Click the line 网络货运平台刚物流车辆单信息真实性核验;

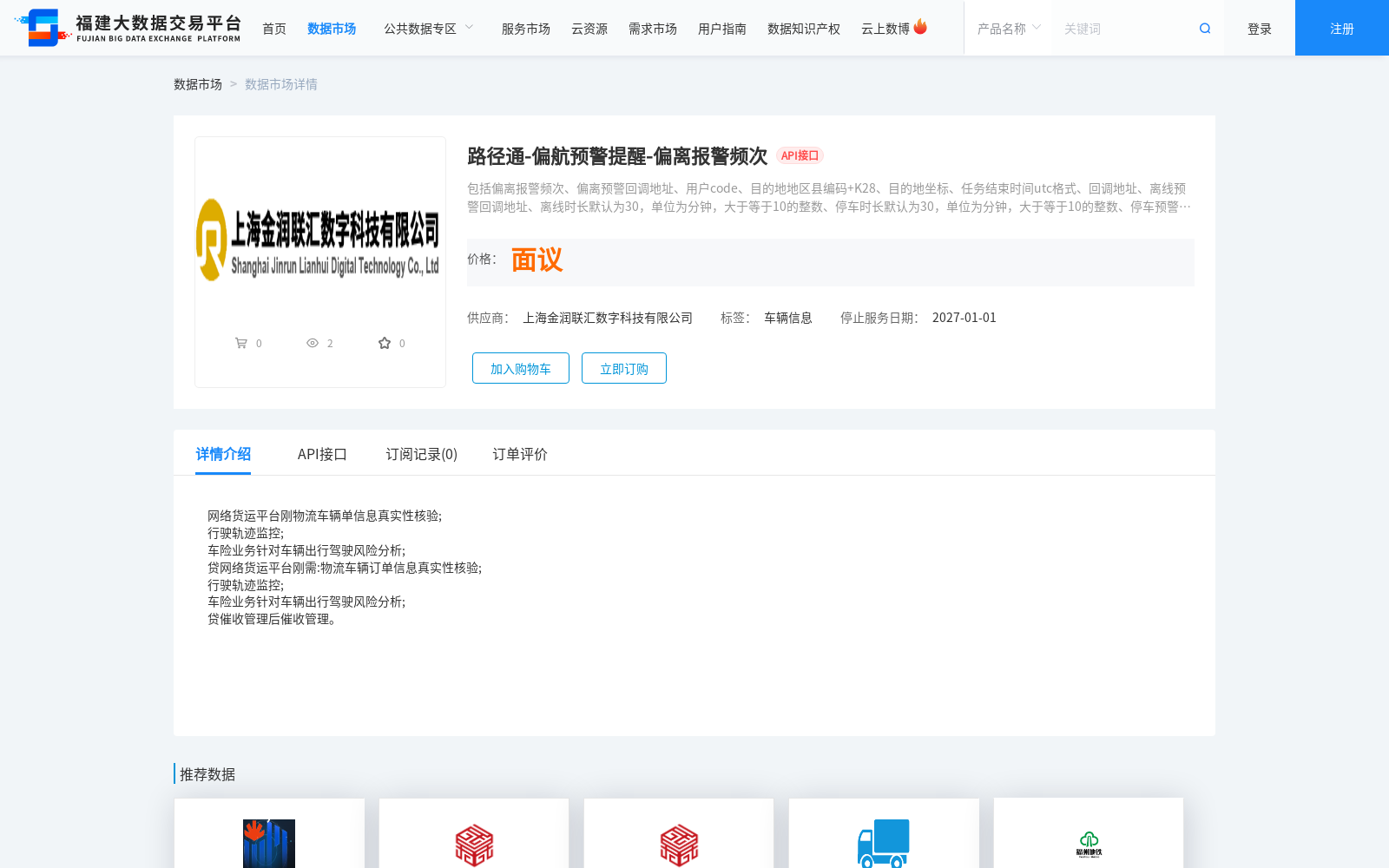[x=325, y=516]
